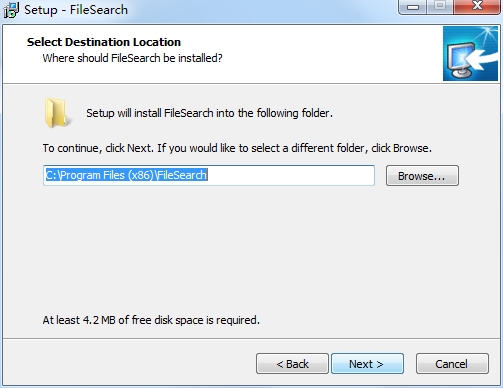The image size is (503, 388).
Task: Close the Setup window with X
Action: [x=477, y=7]
